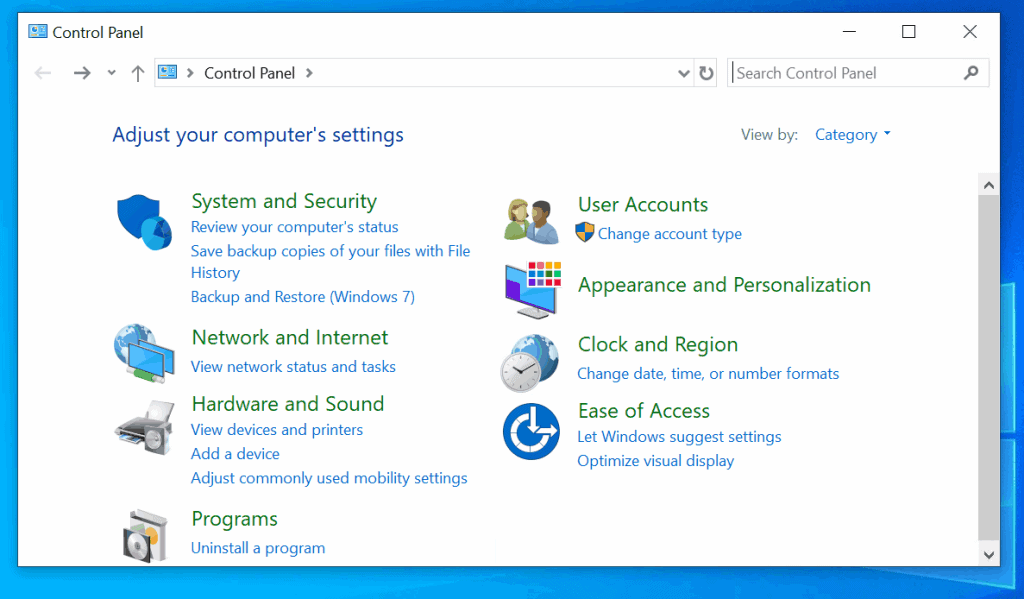Screen dimensions: 1024x599
Task: Open Backup and Restore (Windows 7)
Action: click(303, 297)
